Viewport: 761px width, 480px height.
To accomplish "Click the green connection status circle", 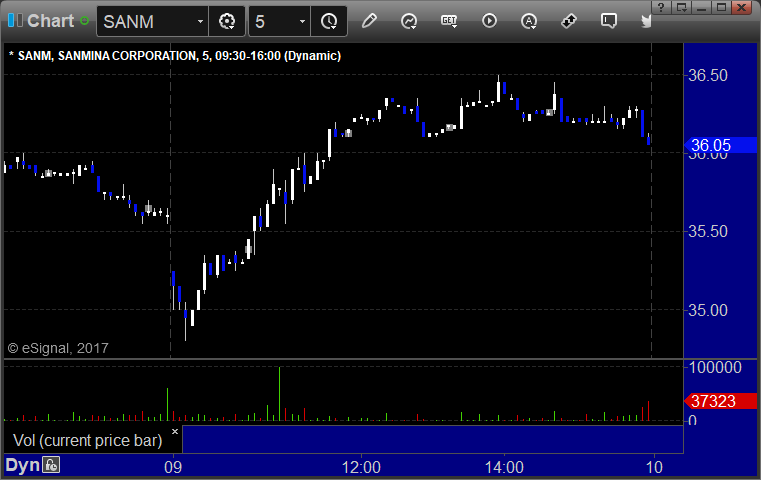I will point(84,21).
